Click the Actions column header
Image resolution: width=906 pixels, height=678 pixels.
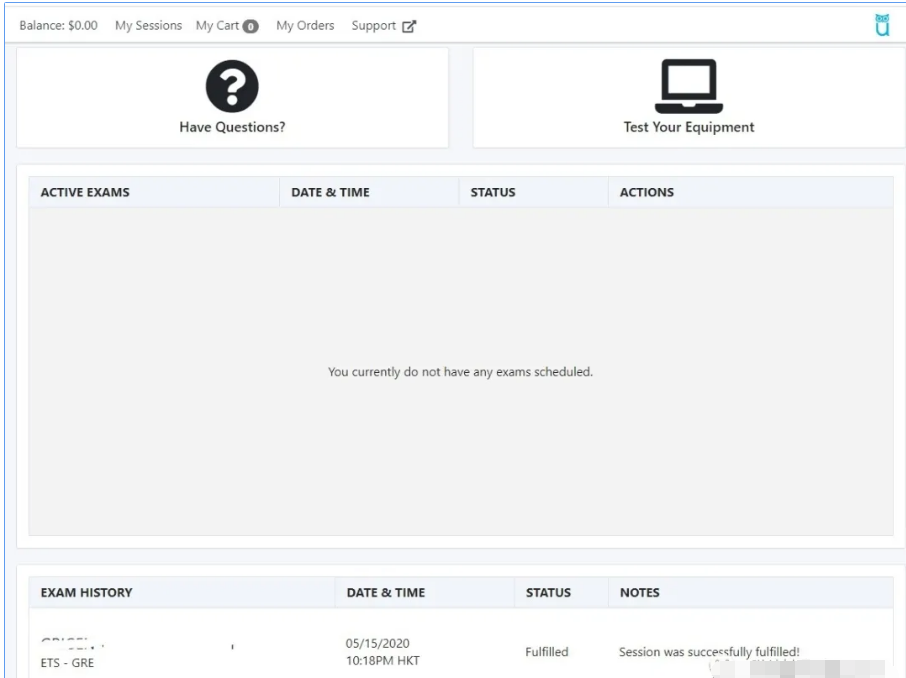coord(646,192)
